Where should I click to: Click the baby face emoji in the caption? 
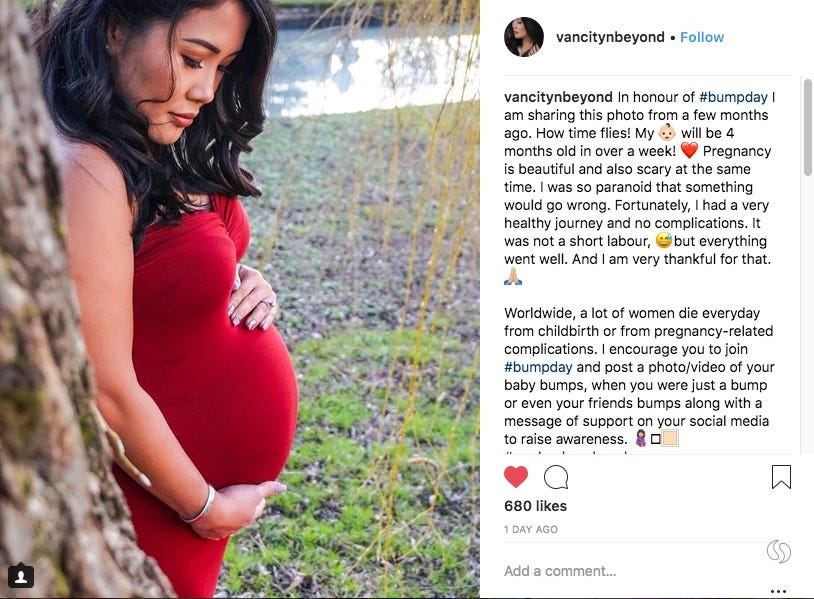(x=667, y=132)
